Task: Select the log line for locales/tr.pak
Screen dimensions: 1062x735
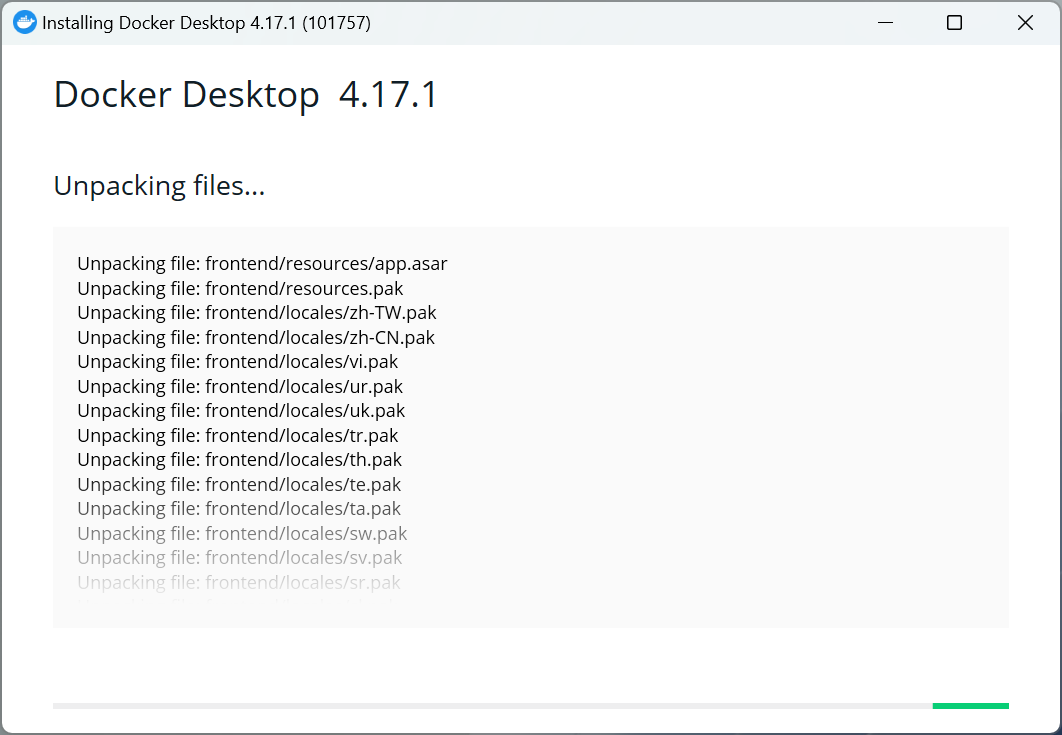Action: pyautogui.click(x=238, y=435)
